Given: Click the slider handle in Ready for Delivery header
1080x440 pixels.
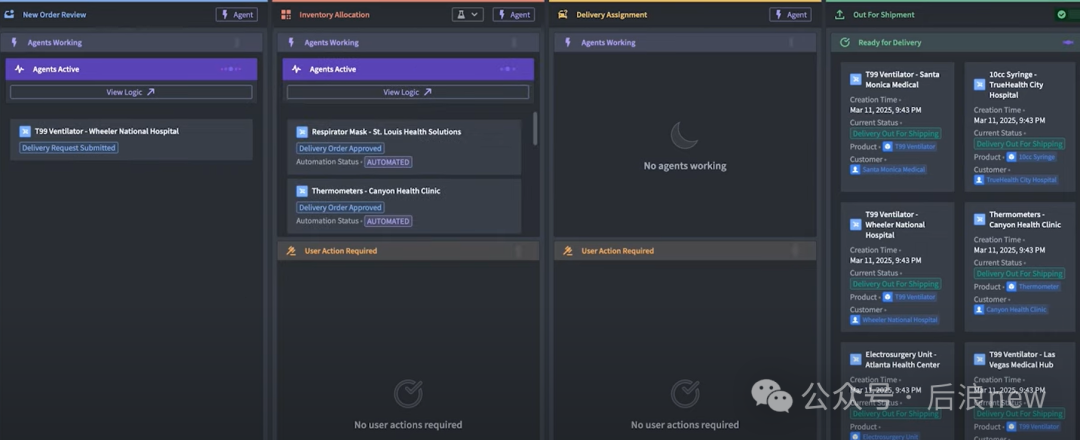Looking at the screenshot, I should 1068,43.
